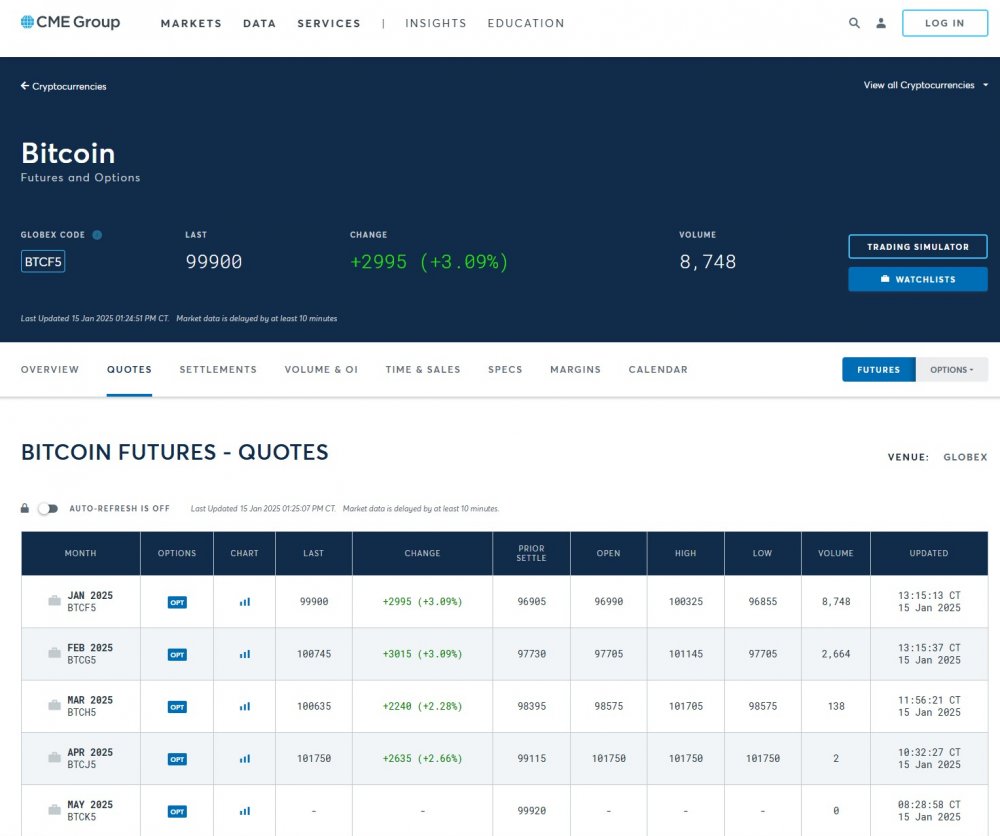Click MAY 2025 prior settle 99920
1000x836 pixels.
(531, 810)
